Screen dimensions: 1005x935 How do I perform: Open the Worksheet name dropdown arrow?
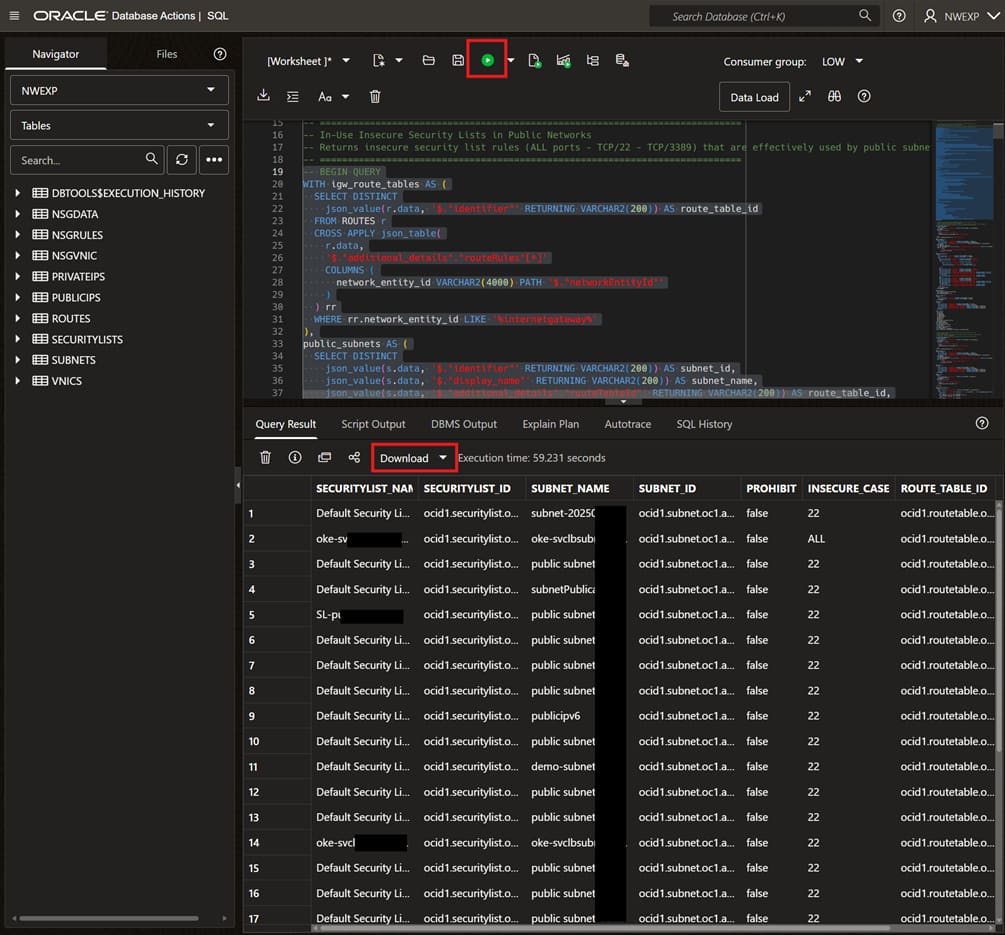tap(346, 61)
